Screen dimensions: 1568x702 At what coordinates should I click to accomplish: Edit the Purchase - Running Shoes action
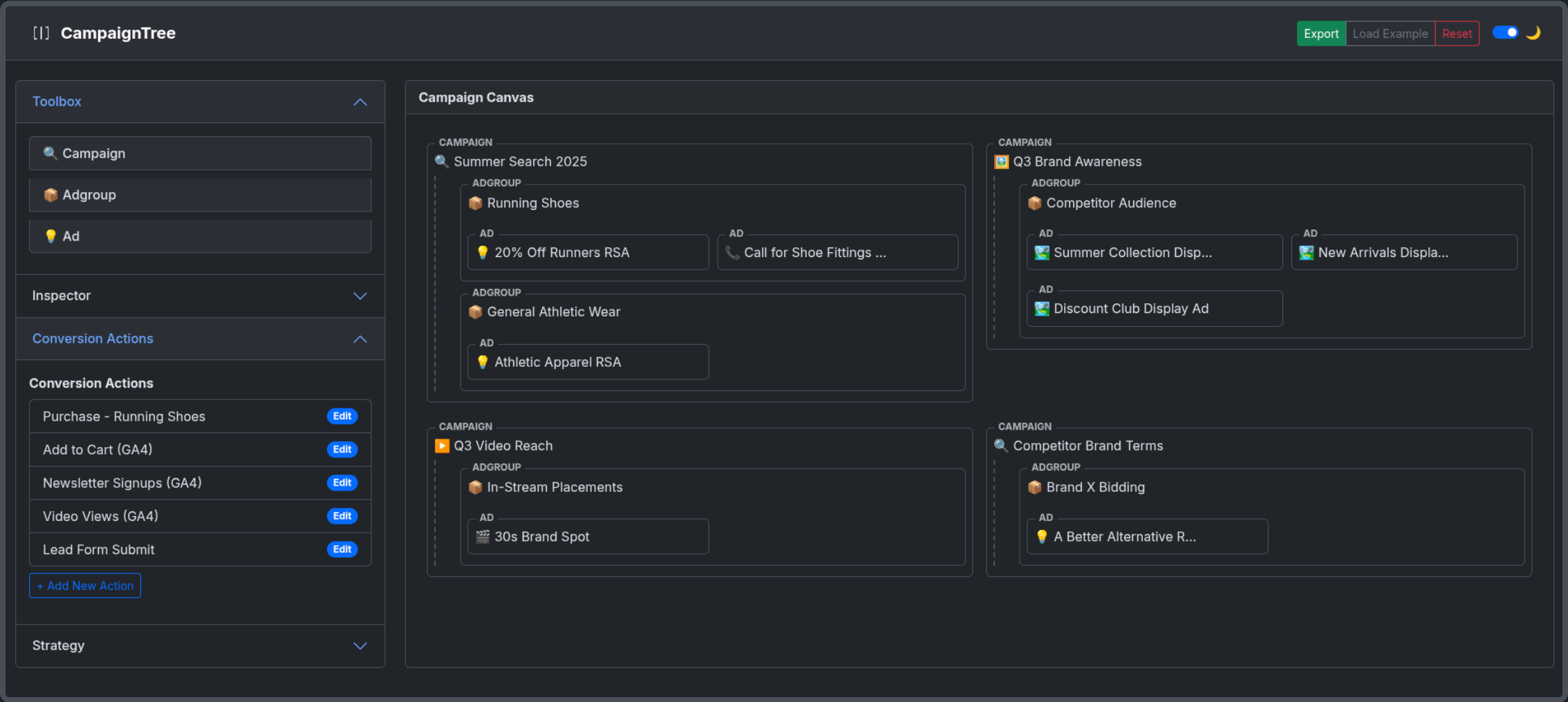click(x=342, y=417)
